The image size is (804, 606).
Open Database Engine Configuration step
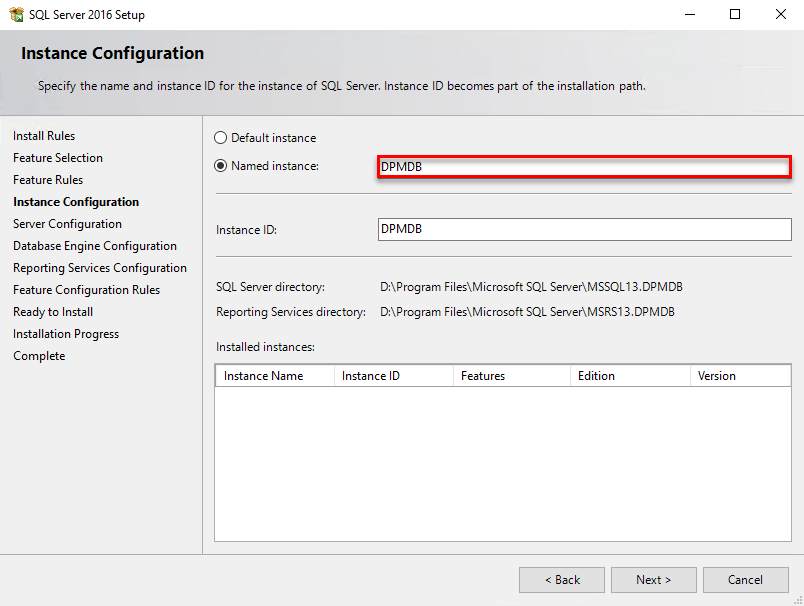coord(95,246)
